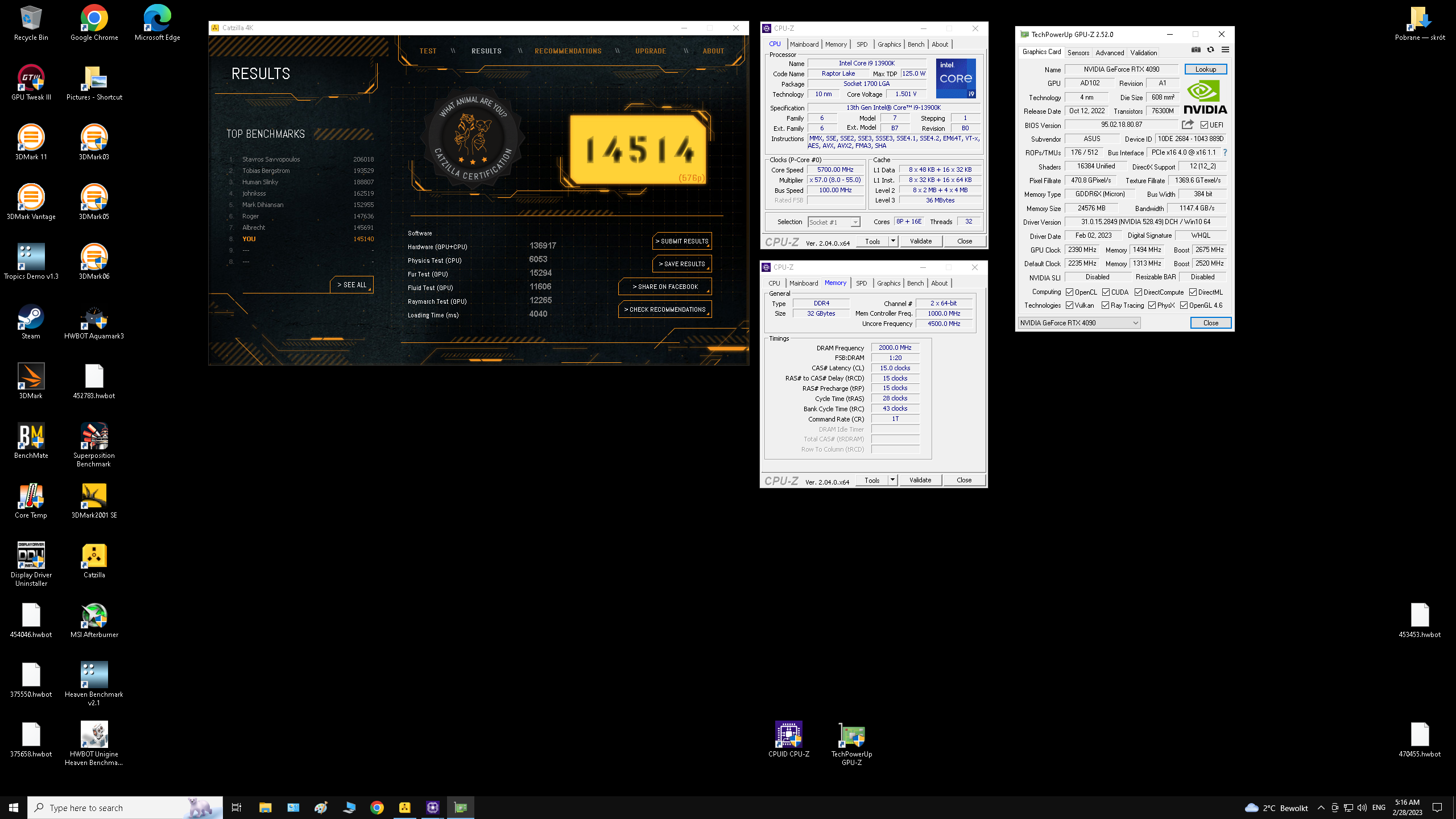Toggle PhysX checkbox in GPU-Z
The image size is (1456, 819).
[1152, 305]
